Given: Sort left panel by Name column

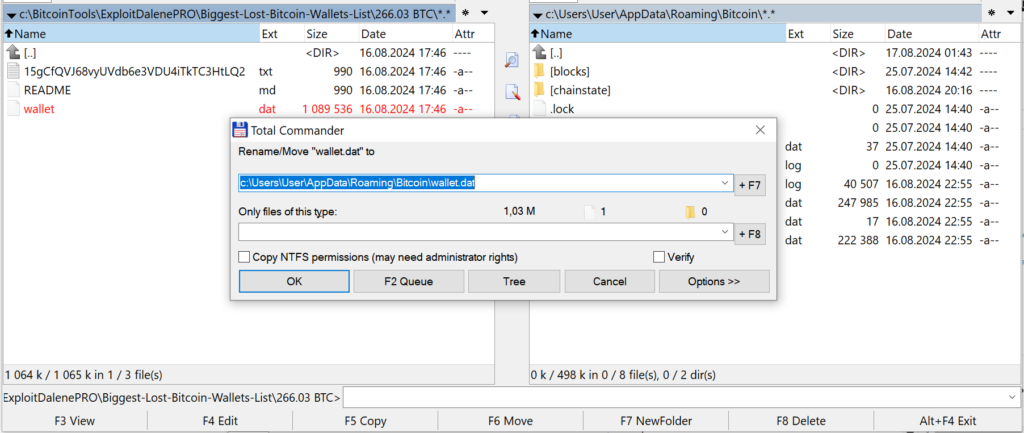Looking at the screenshot, I should pyautogui.click(x=131, y=34).
